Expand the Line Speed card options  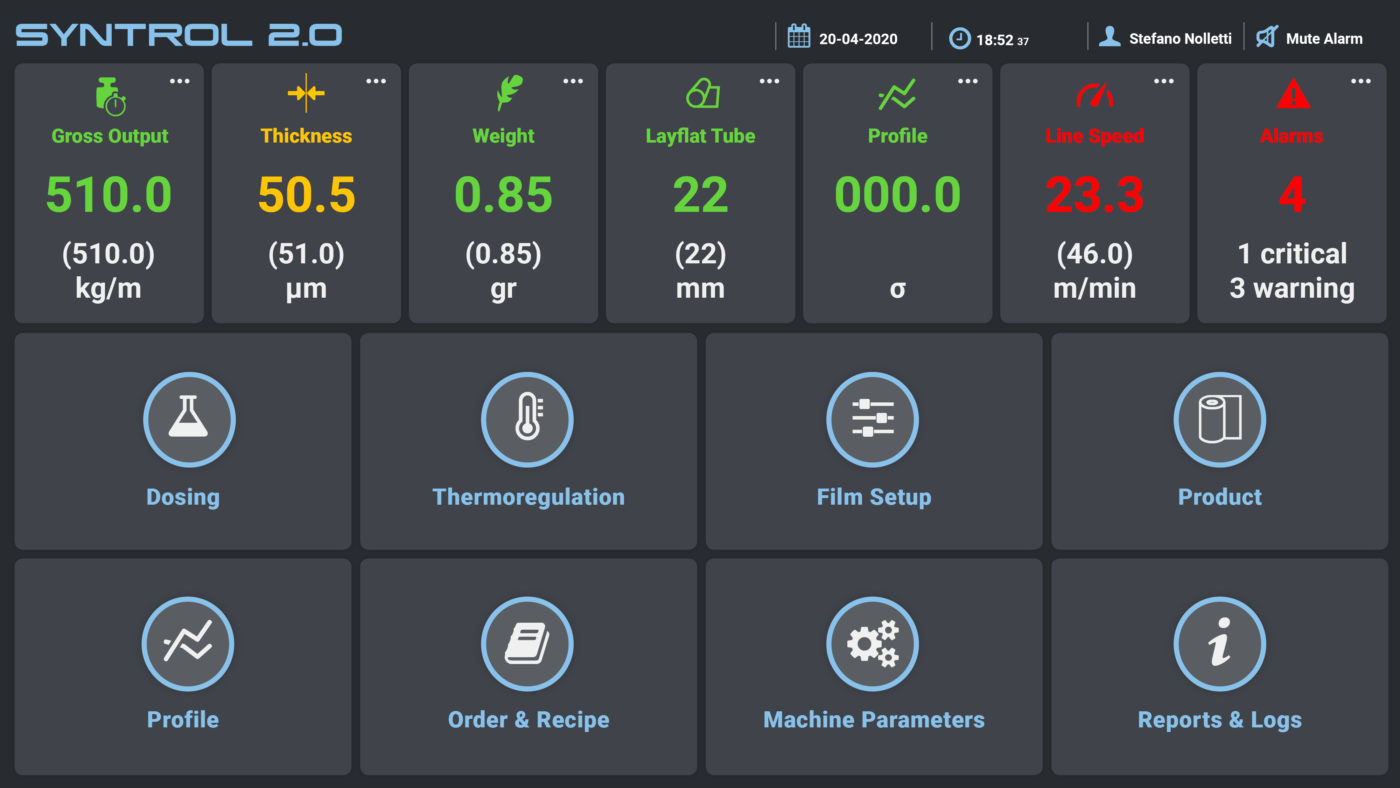coord(1164,82)
